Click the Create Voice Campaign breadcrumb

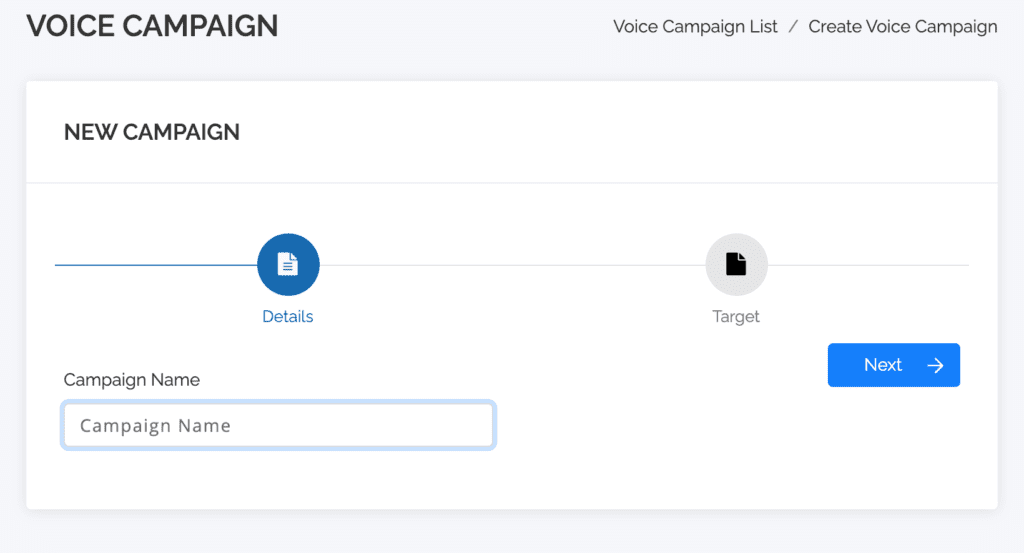[902, 27]
